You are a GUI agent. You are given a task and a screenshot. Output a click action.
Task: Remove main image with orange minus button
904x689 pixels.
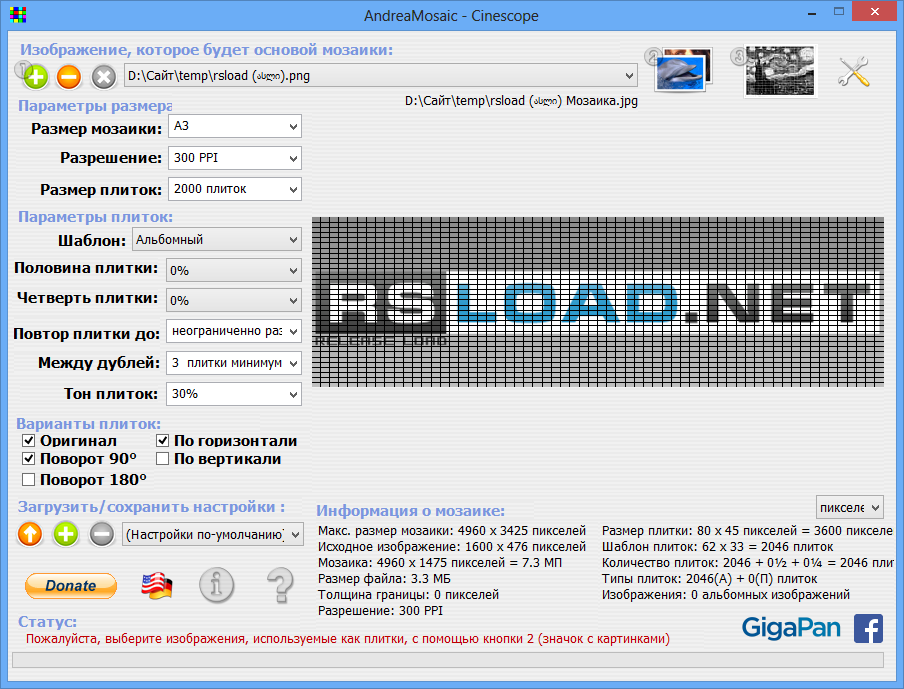[x=69, y=77]
